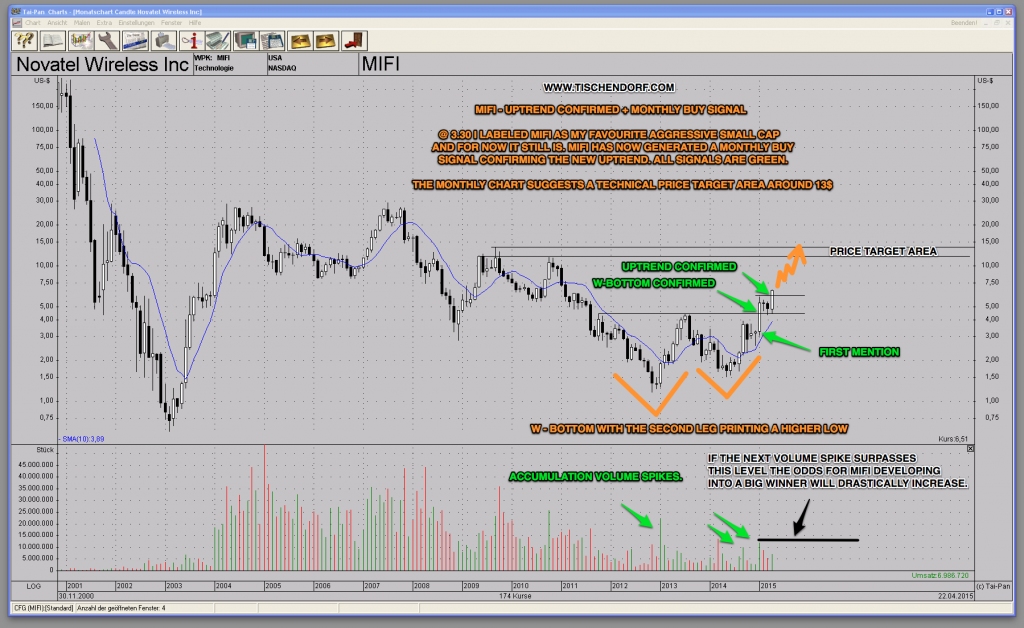
Task: Open the newspaper/news icon
Action: click(135, 40)
